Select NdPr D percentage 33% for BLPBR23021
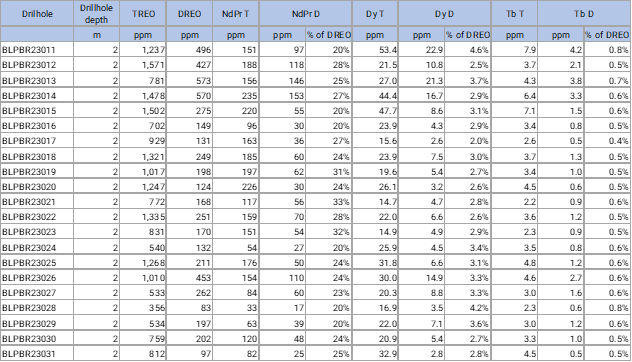 (x=328, y=202)
